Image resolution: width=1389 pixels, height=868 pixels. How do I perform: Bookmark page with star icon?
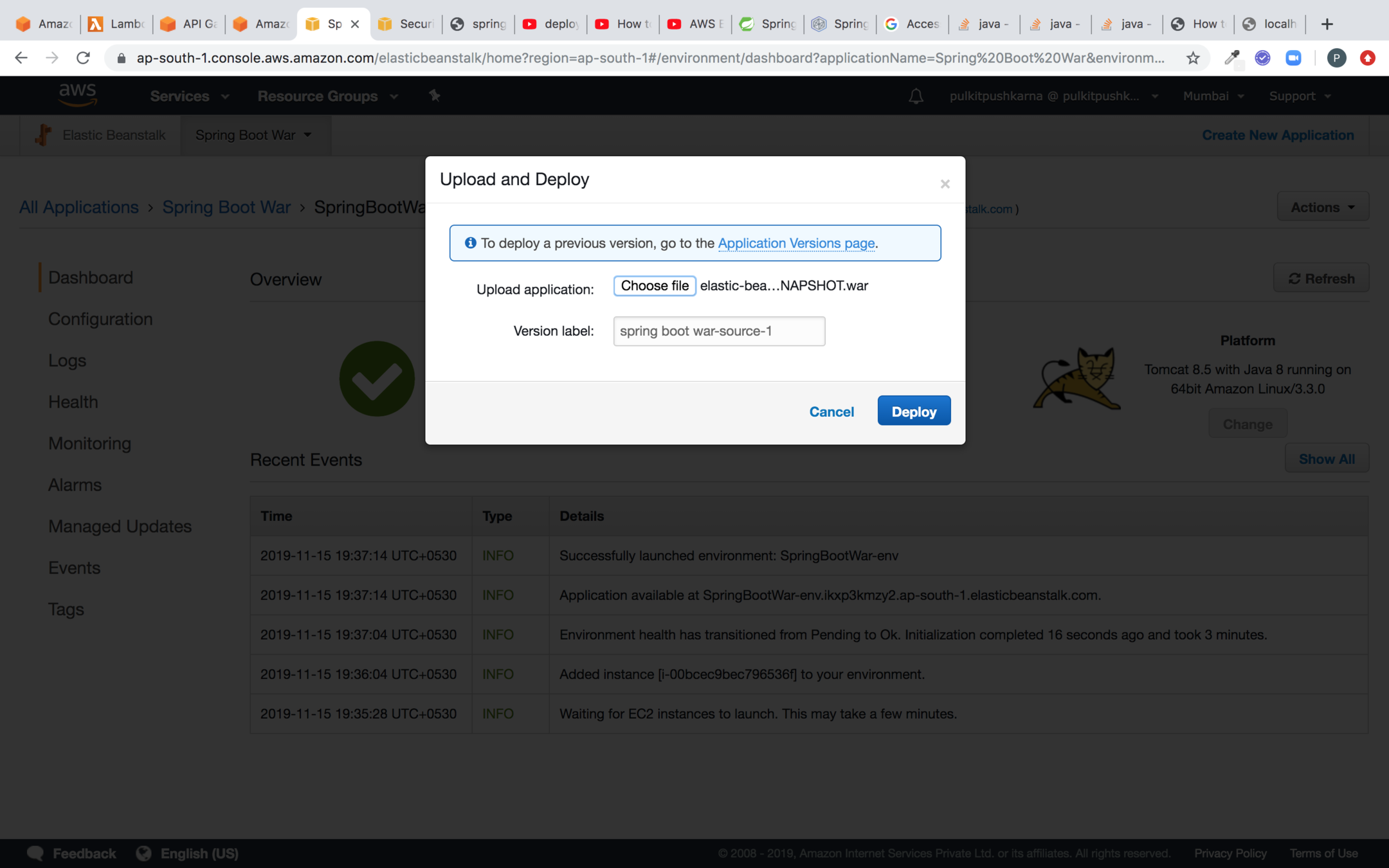click(x=1193, y=58)
